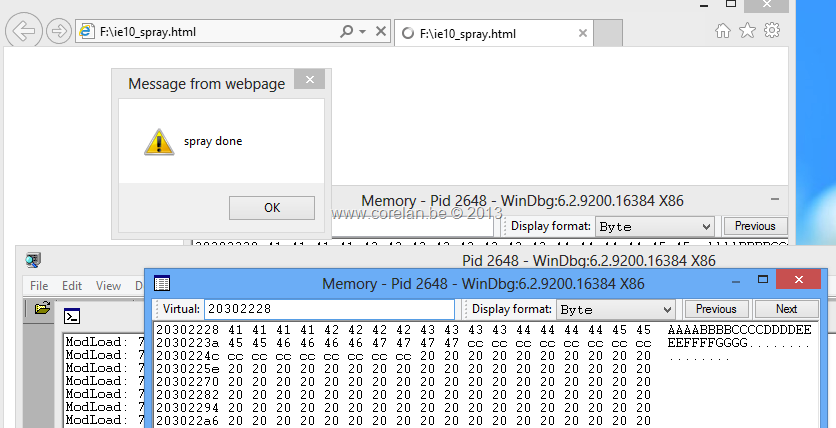Click the Memory window title icon
The width and height of the screenshot is (836, 428).
162,284
